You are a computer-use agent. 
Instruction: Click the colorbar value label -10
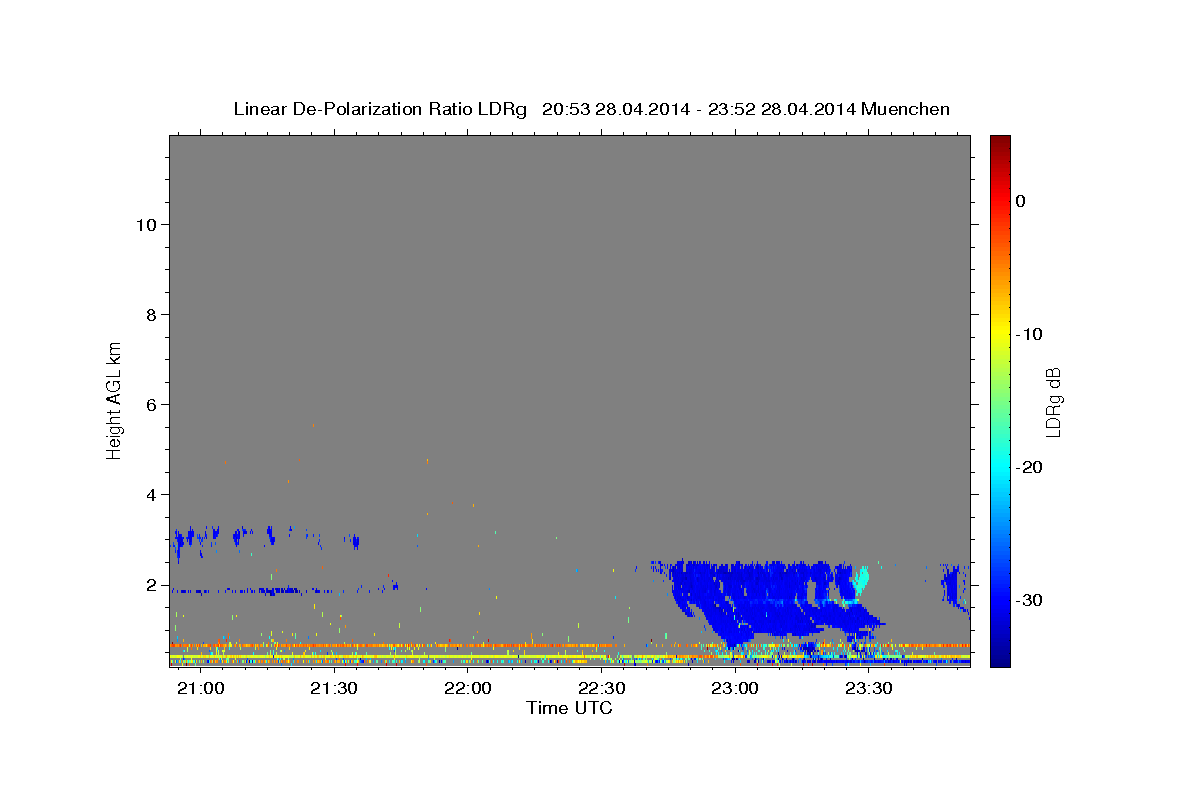click(1029, 334)
